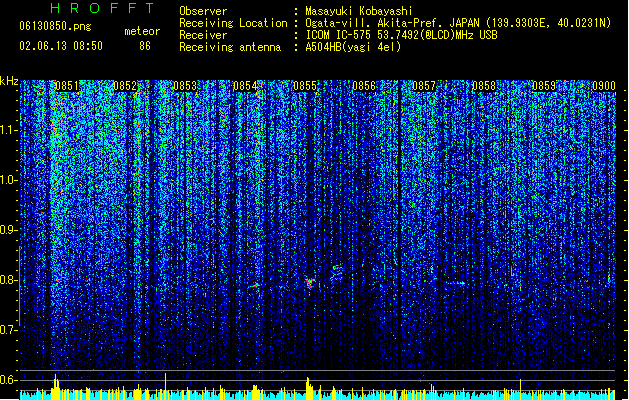The height and width of the screenshot is (400, 629).
Task: Click the bright meteor echo near 0855
Action: coord(309,284)
